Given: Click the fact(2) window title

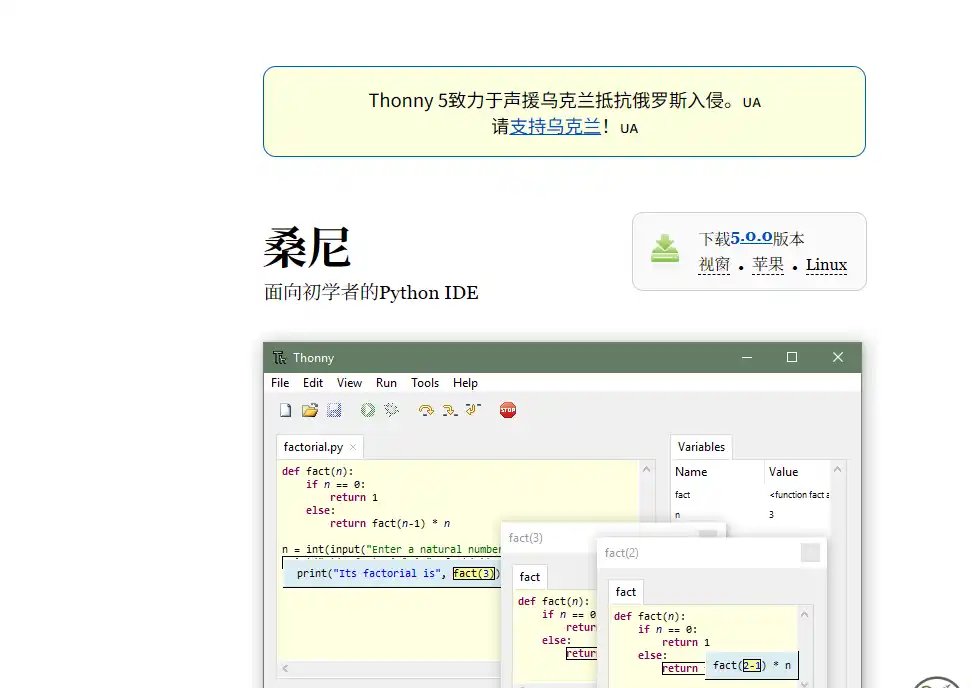Looking at the screenshot, I should click(x=621, y=553).
